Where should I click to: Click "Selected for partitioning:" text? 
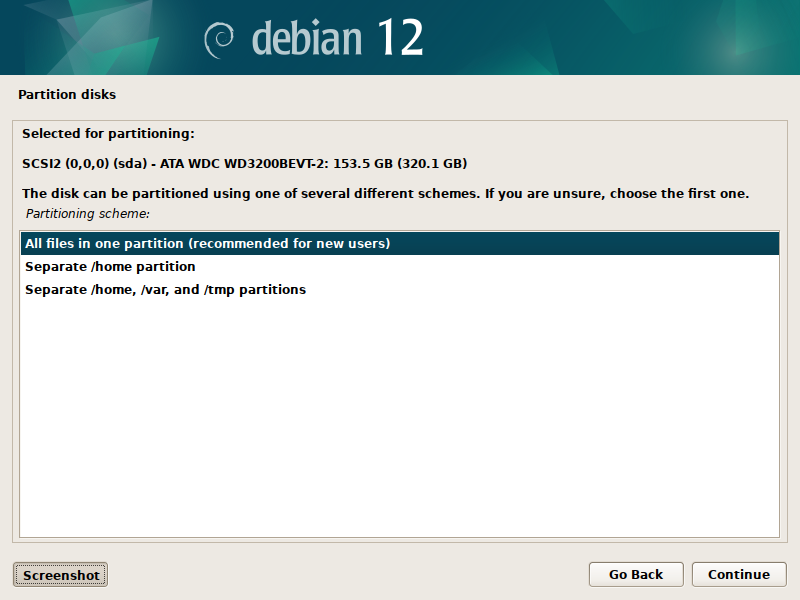[x=108, y=134]
